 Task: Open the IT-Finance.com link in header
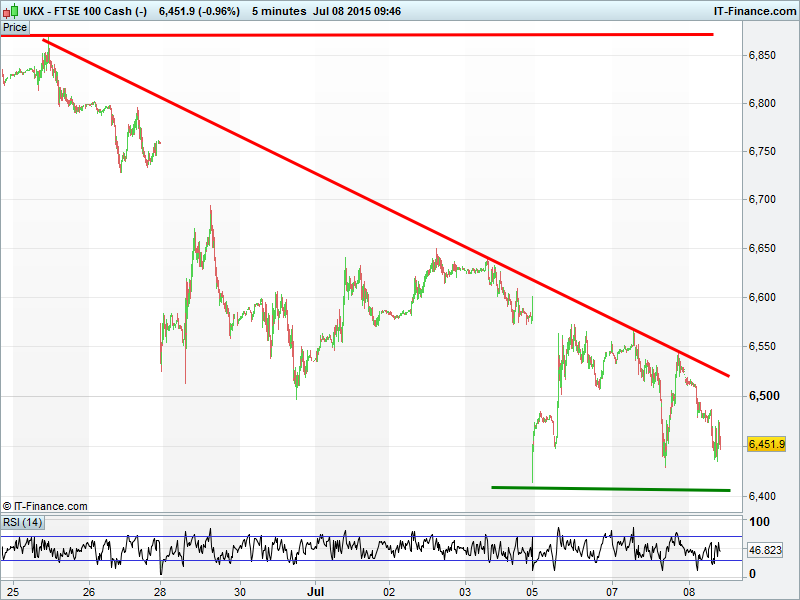click(x=755, y=11)
